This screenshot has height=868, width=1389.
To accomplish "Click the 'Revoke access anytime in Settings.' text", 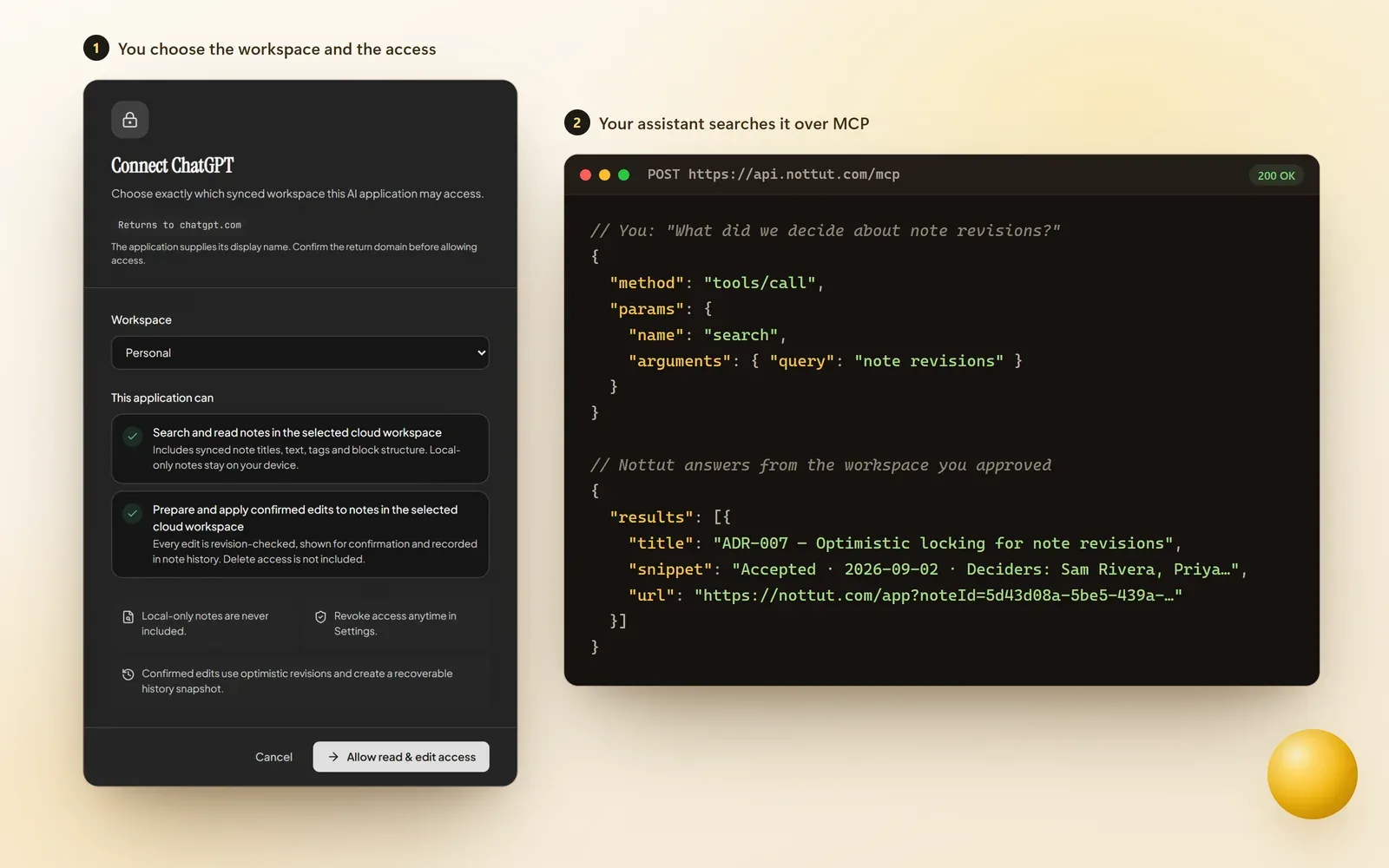I will tap(395, 623).
